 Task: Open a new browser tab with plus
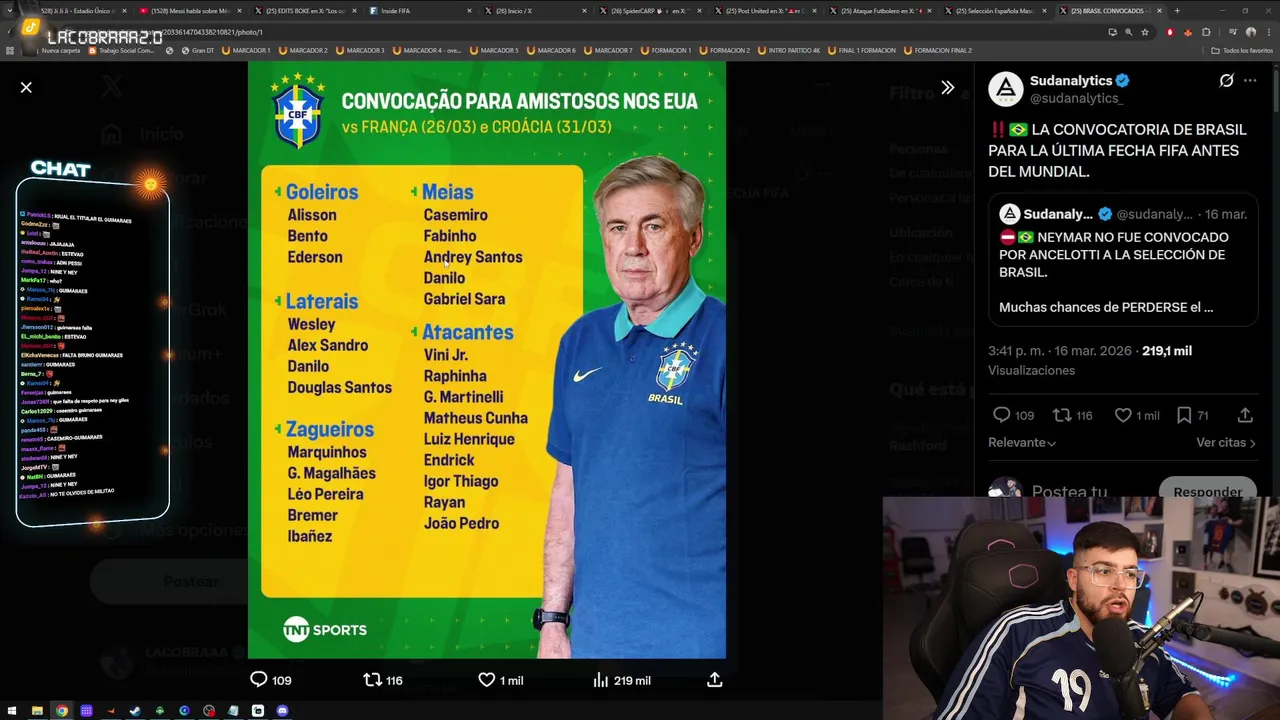1177,11
